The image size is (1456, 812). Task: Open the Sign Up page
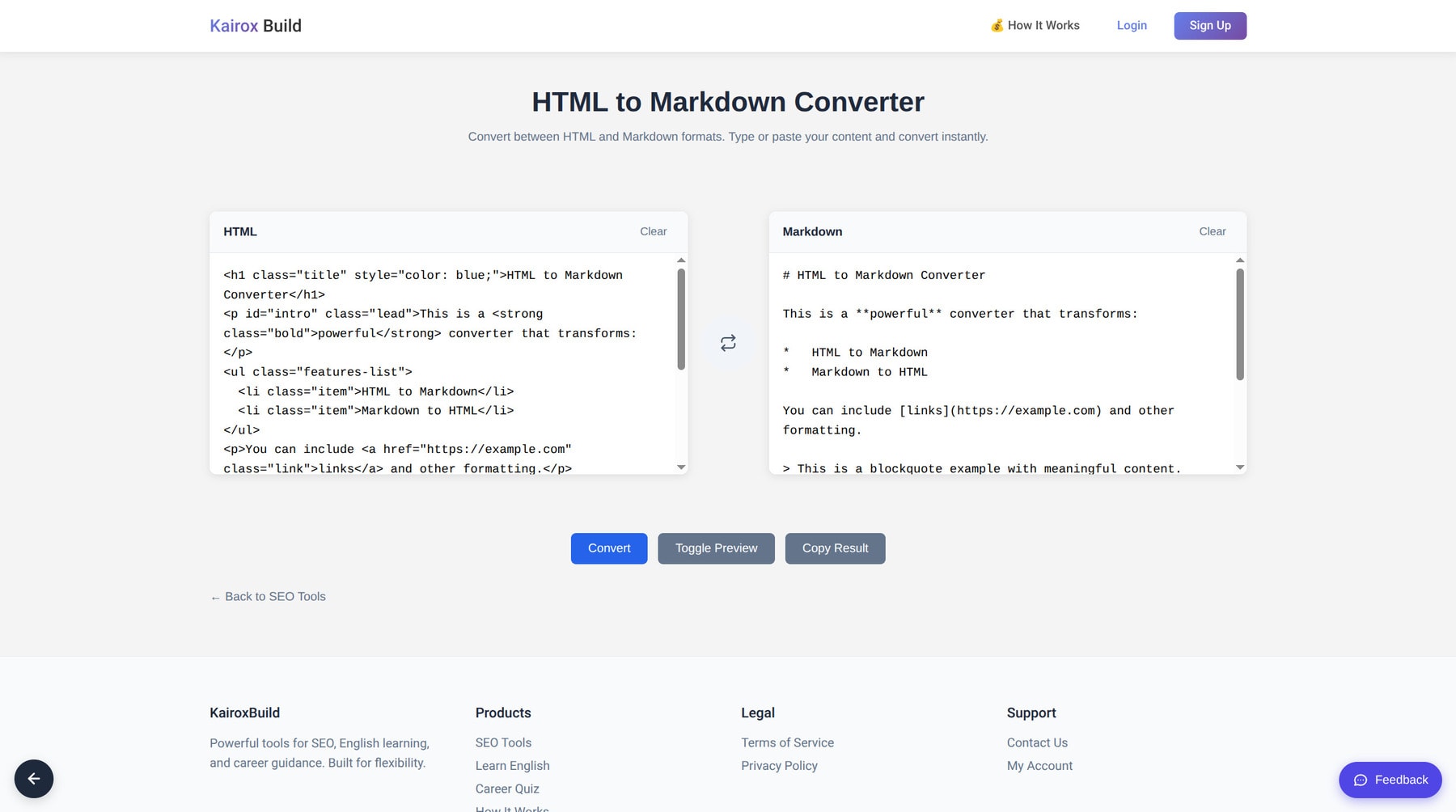tap(1210, 25)
